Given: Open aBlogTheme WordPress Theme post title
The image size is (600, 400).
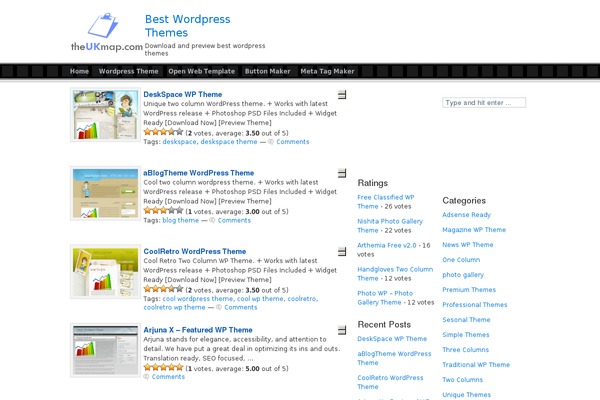Looking at the screenshot, I should pyautogui.click(x=199, y=173).
